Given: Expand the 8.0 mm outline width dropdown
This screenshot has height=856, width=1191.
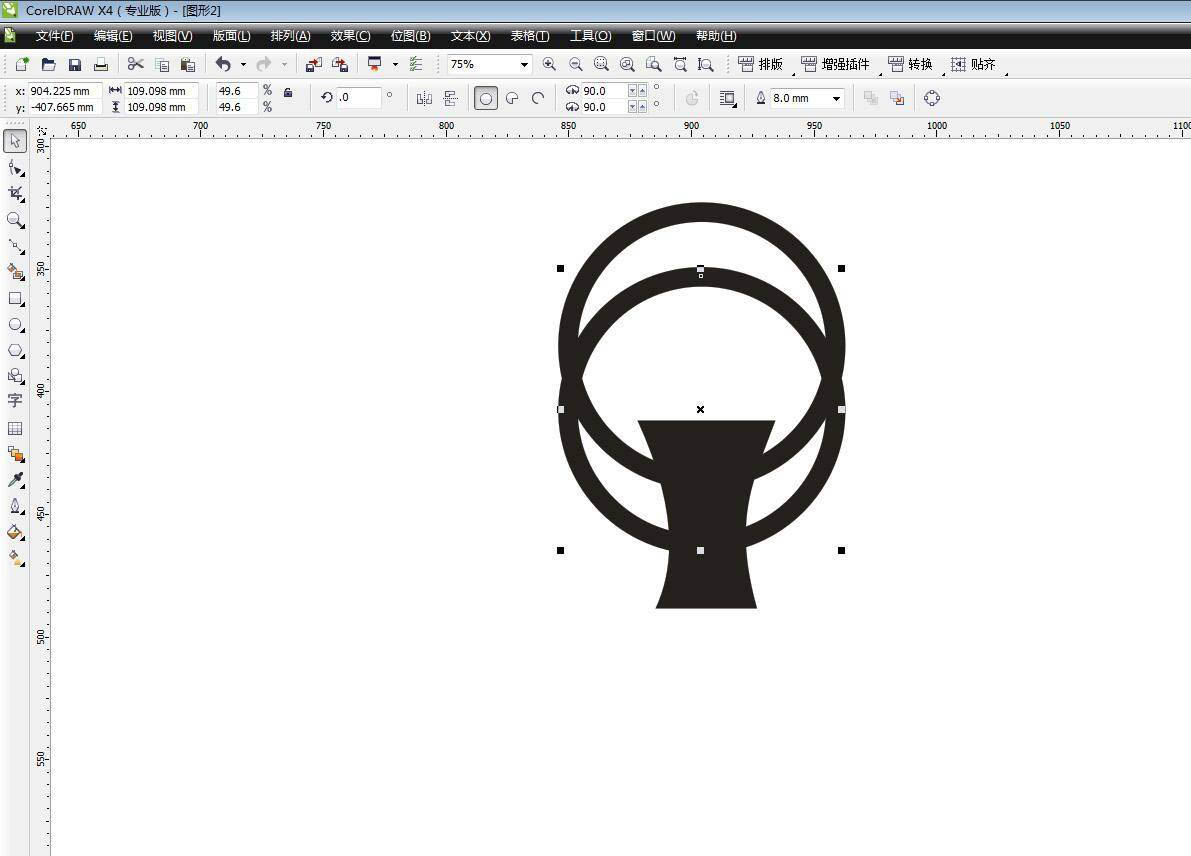Looking at the screenshot, I should (836, 98).
